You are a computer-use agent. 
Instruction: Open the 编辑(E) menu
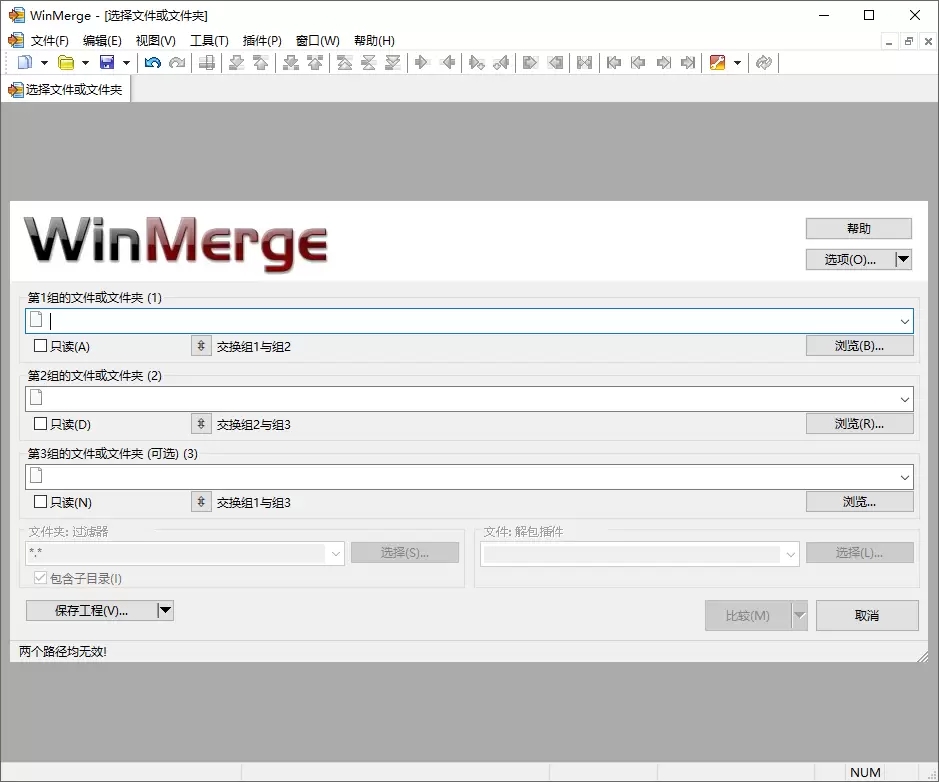[x=102, y=41]
